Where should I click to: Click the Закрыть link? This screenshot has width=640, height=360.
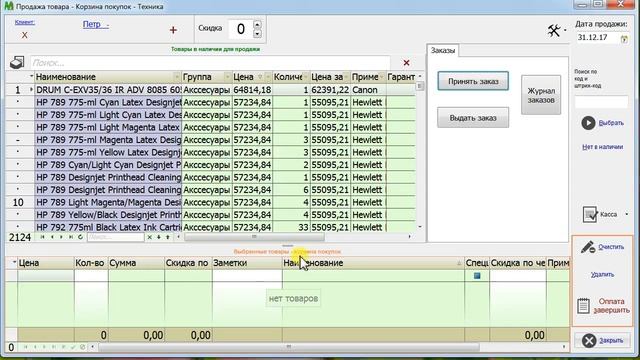pyautogui.click(x=611, y=340)
